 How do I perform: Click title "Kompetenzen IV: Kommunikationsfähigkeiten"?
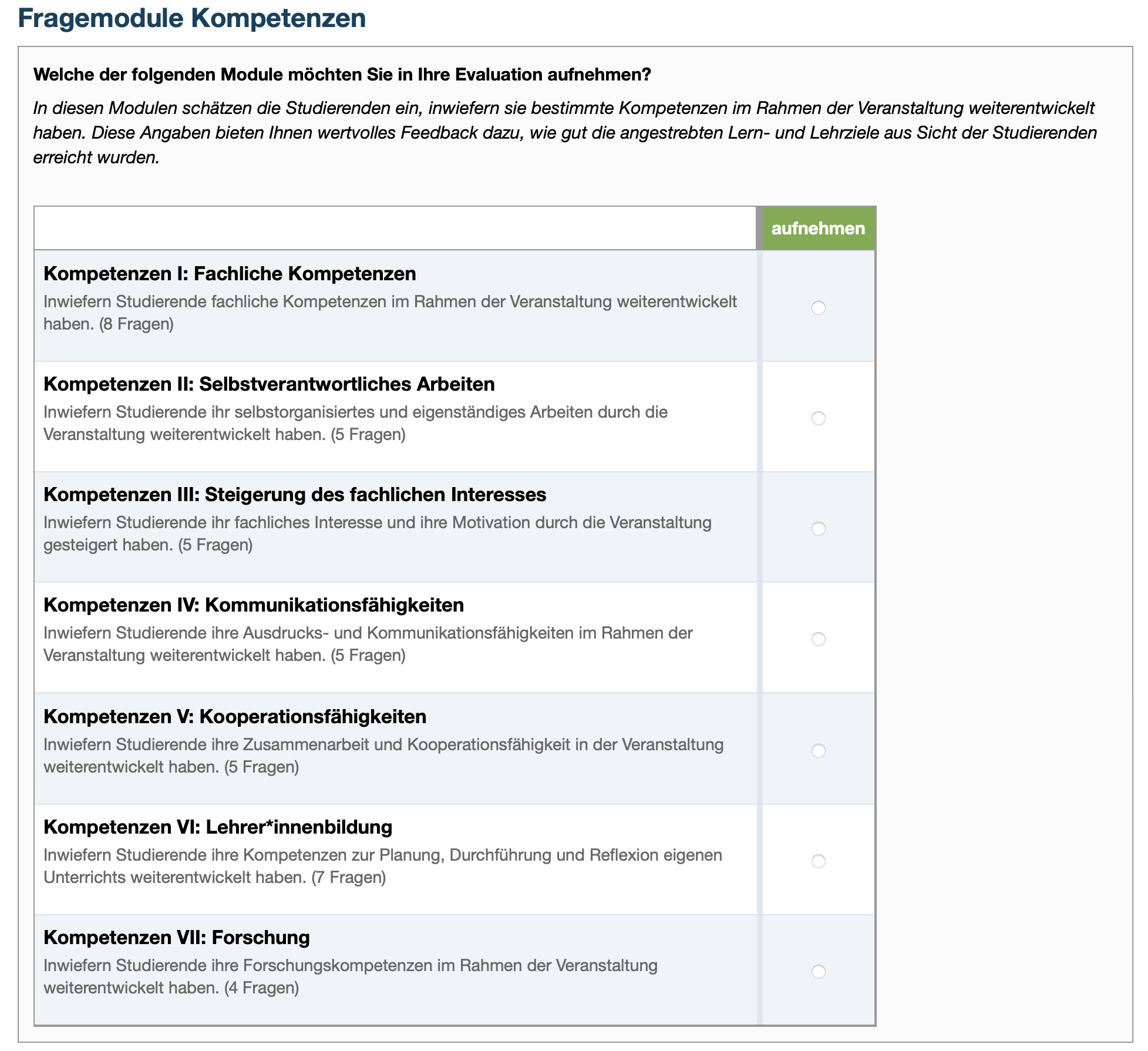click(x=254, y=605)
